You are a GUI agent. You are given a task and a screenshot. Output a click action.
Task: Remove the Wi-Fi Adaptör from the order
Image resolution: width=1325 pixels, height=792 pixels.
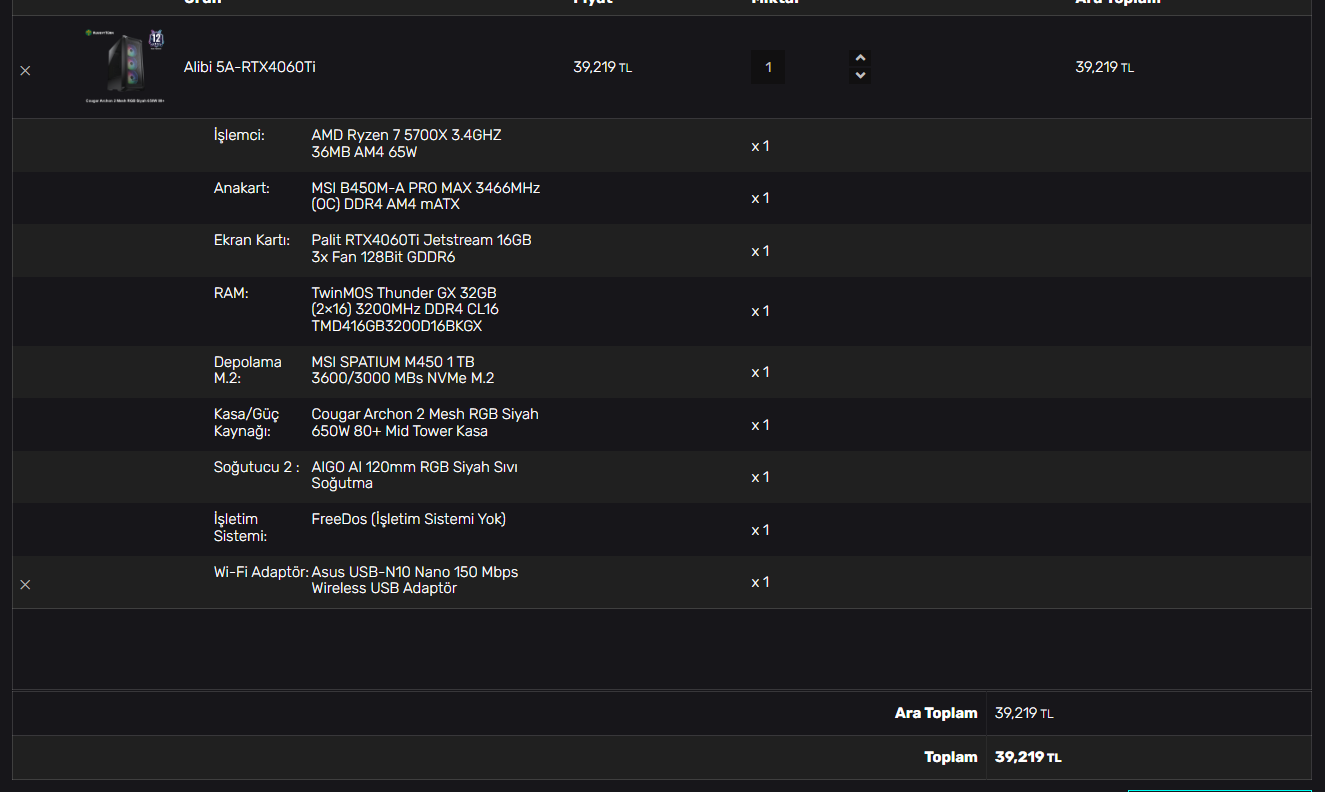(x=25, y=584)
